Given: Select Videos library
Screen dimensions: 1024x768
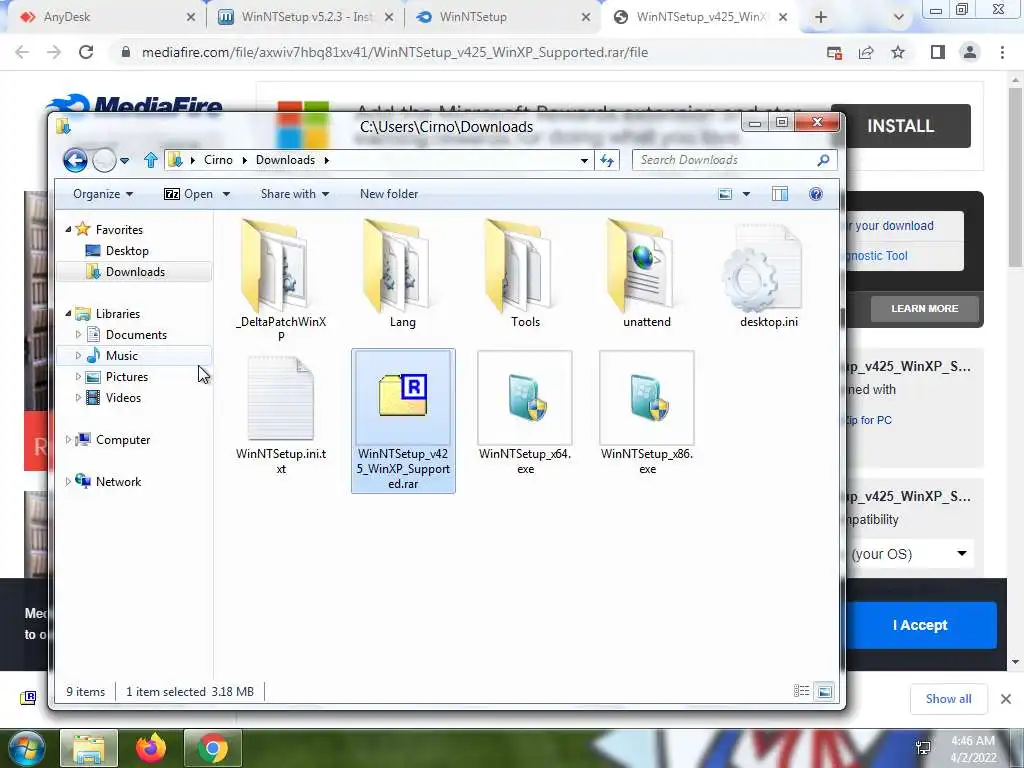Looking at the screenshot, I should [123, 398].
